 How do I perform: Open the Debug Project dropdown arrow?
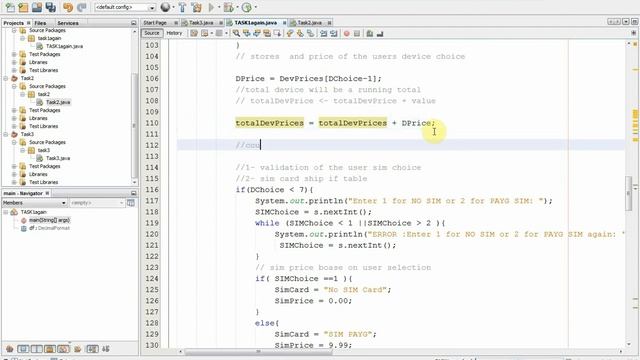point(238,7)
